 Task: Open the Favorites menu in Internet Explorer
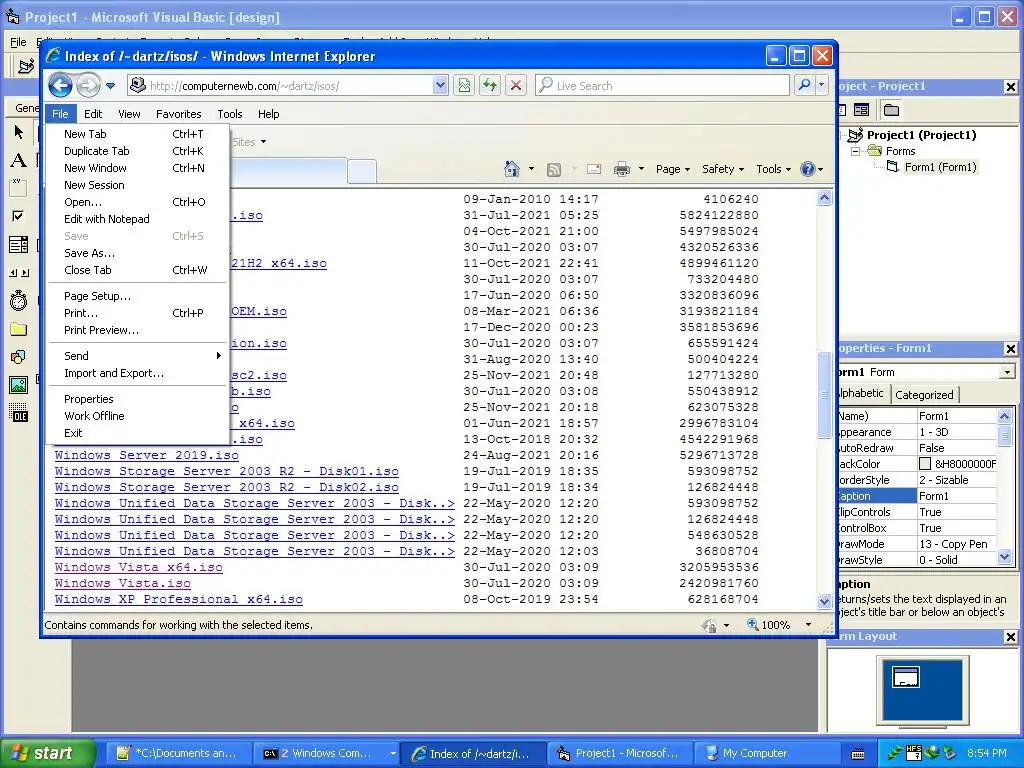178,114
